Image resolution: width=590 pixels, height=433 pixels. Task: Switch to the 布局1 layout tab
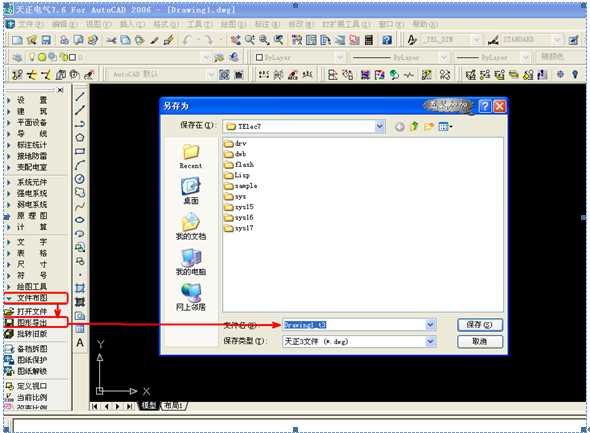click(173, 406)
